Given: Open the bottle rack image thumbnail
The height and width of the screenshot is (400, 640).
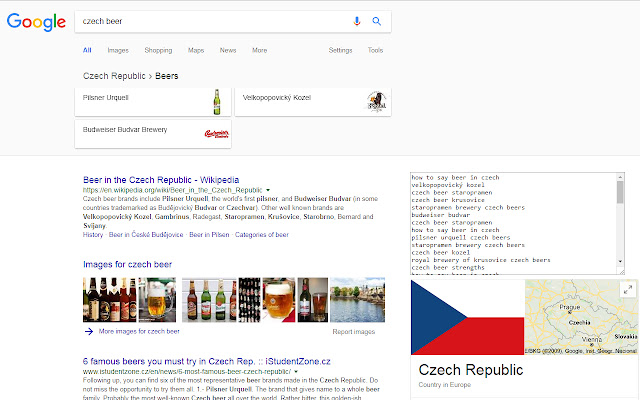Looking at the screenshot, I should [x=249, y=300].
